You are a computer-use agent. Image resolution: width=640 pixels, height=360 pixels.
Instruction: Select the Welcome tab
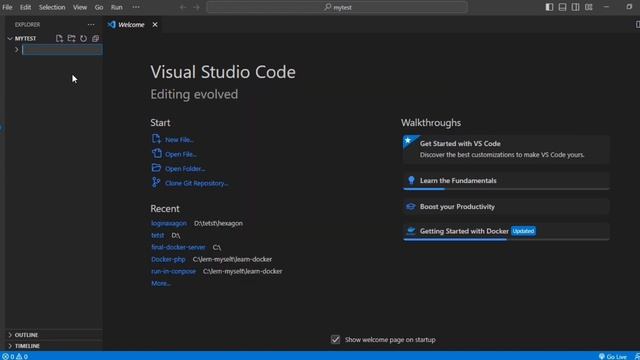[x=131, y=24]
